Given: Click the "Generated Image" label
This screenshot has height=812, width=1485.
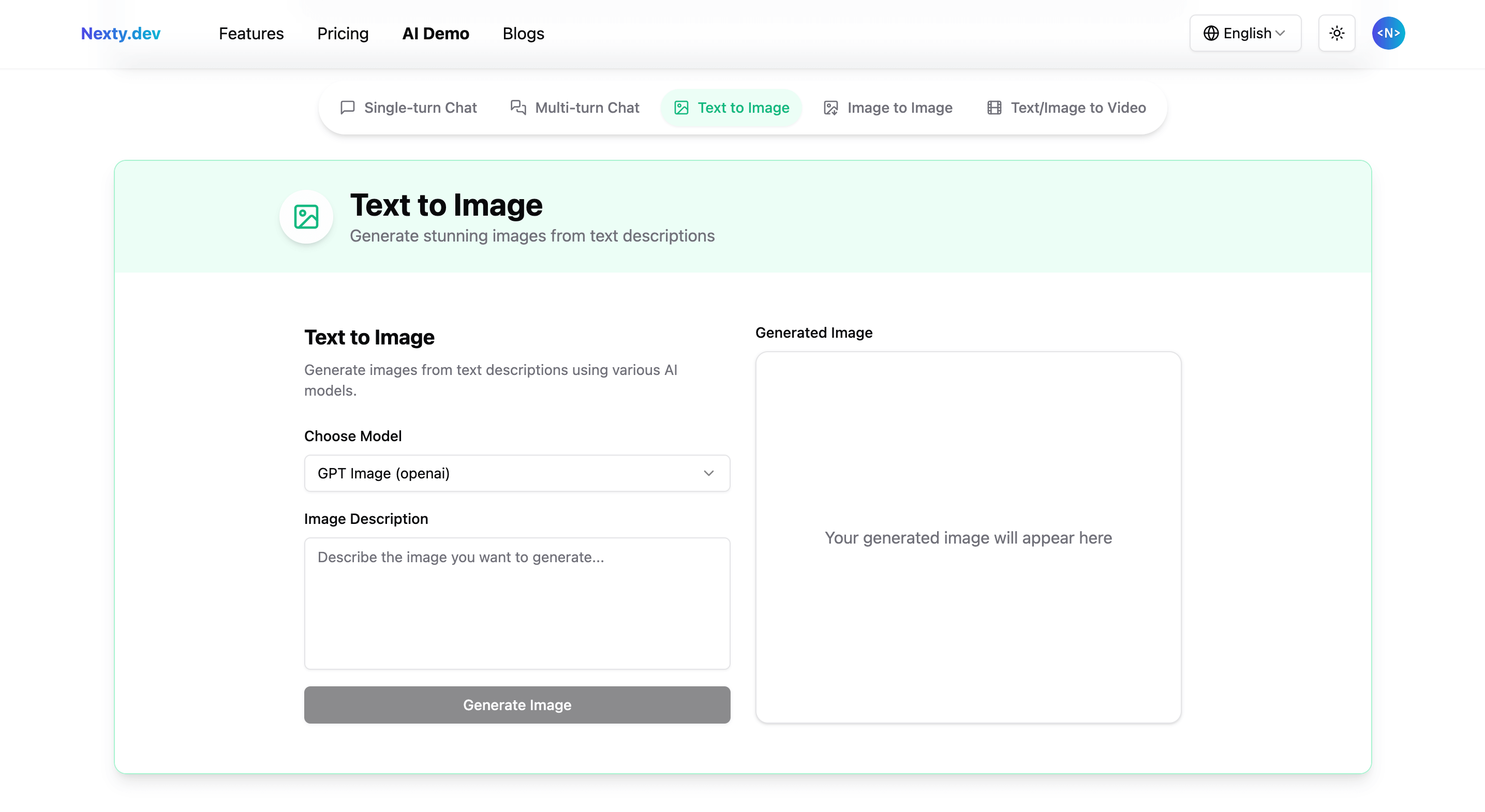Looking at the screenshot, I should pos(814,333).
